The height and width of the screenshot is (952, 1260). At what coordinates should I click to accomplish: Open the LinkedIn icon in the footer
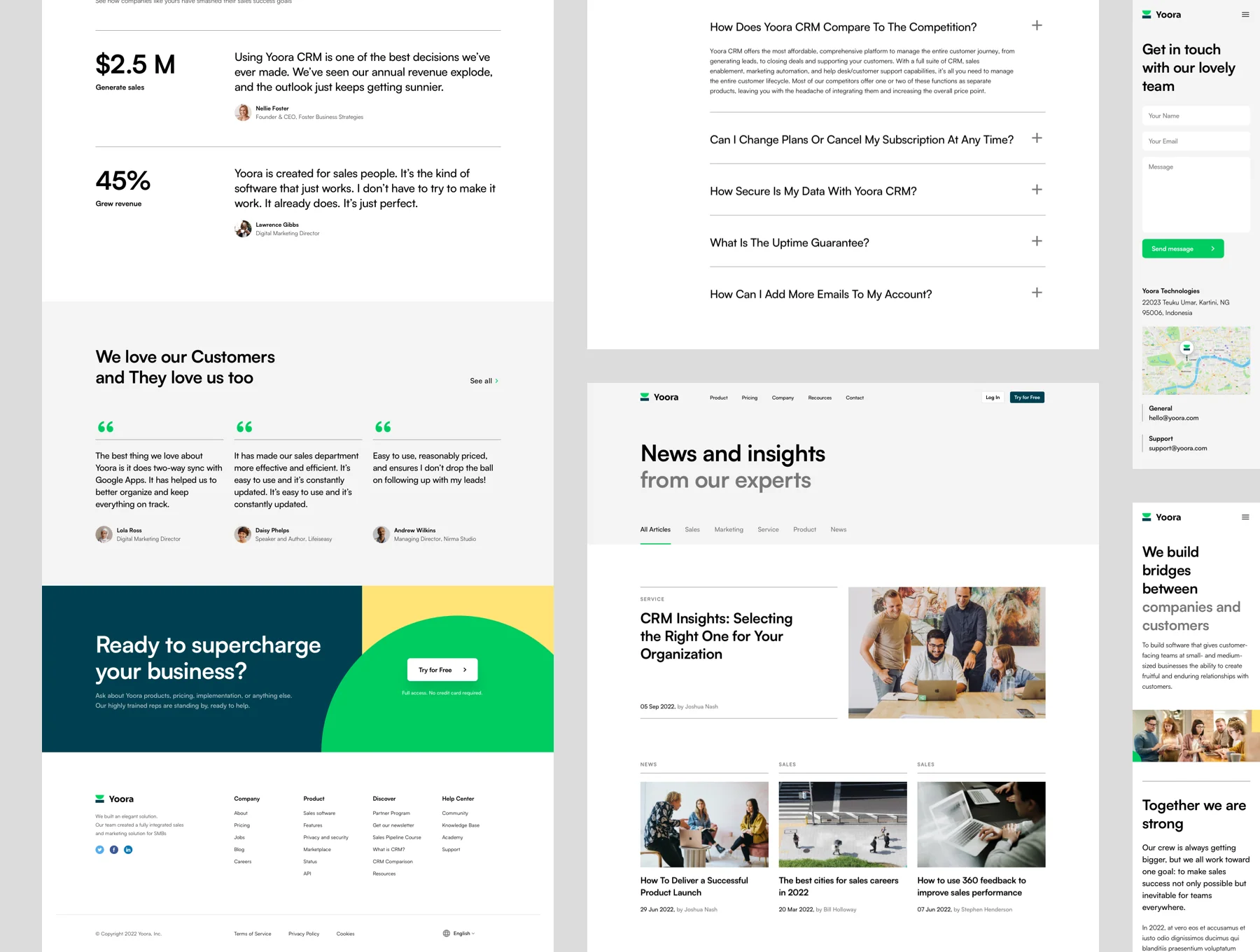coord(128,850)
